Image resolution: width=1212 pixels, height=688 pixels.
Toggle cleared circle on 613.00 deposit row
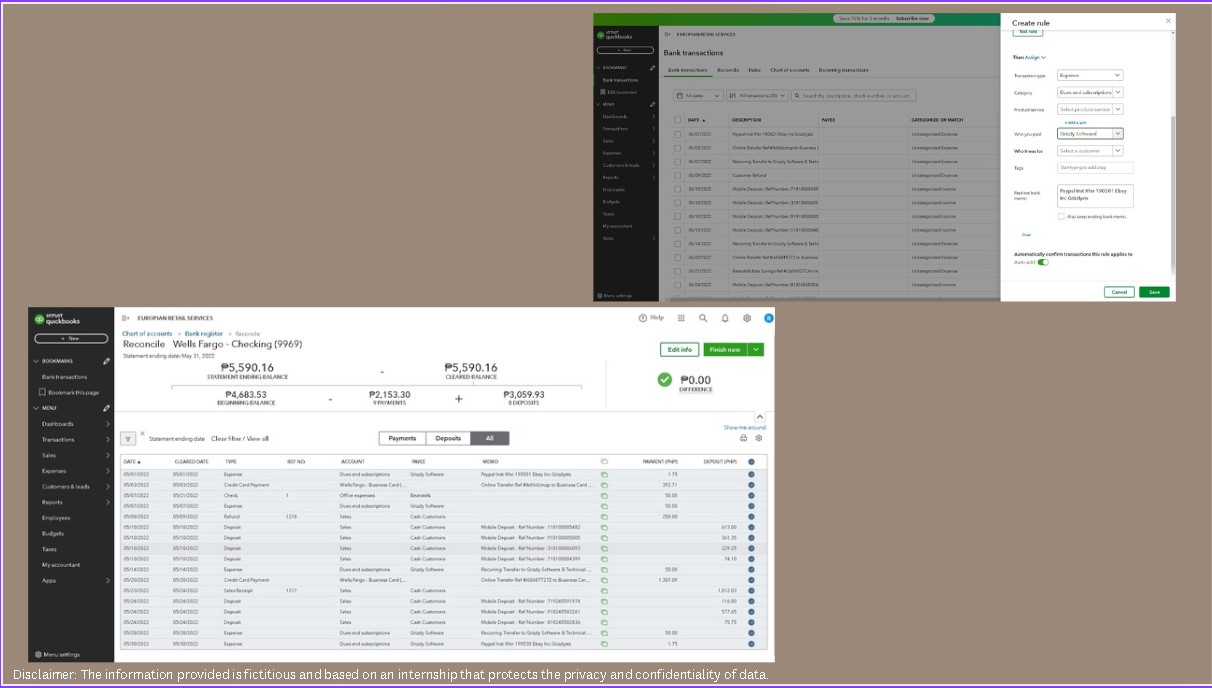coord(751,527)
